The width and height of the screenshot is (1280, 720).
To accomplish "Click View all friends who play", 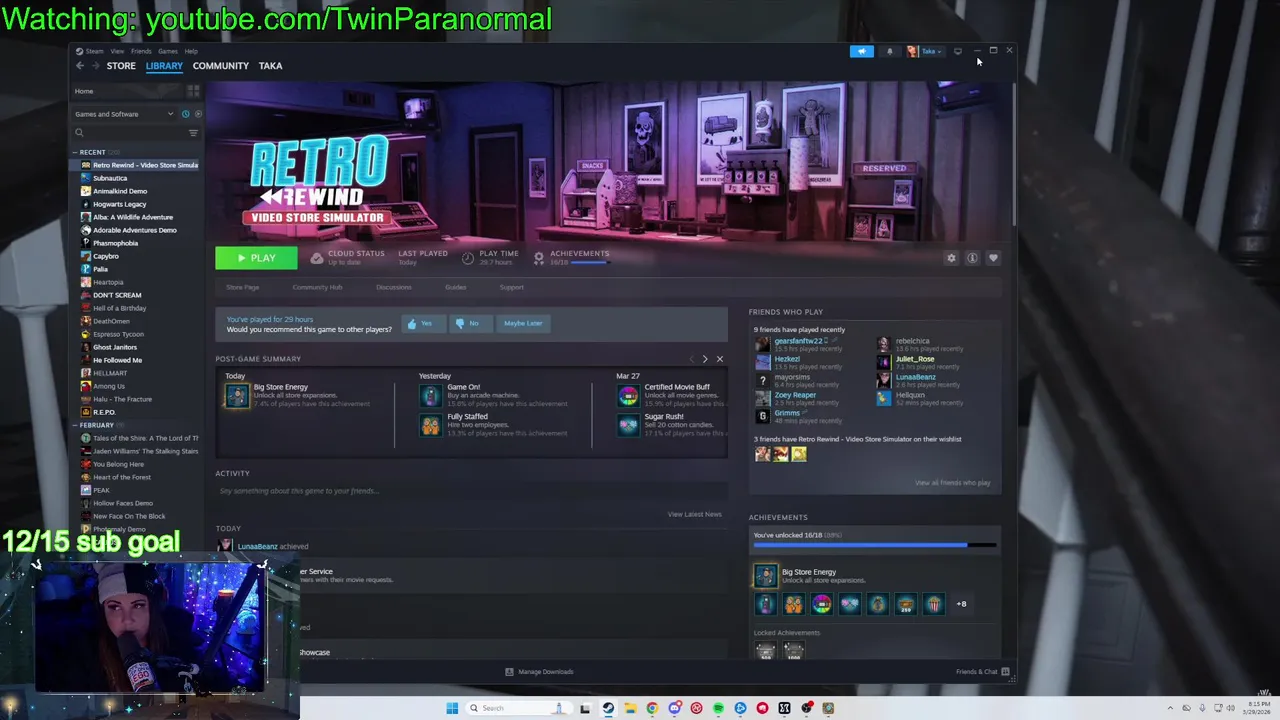I will tap(952, 483).
